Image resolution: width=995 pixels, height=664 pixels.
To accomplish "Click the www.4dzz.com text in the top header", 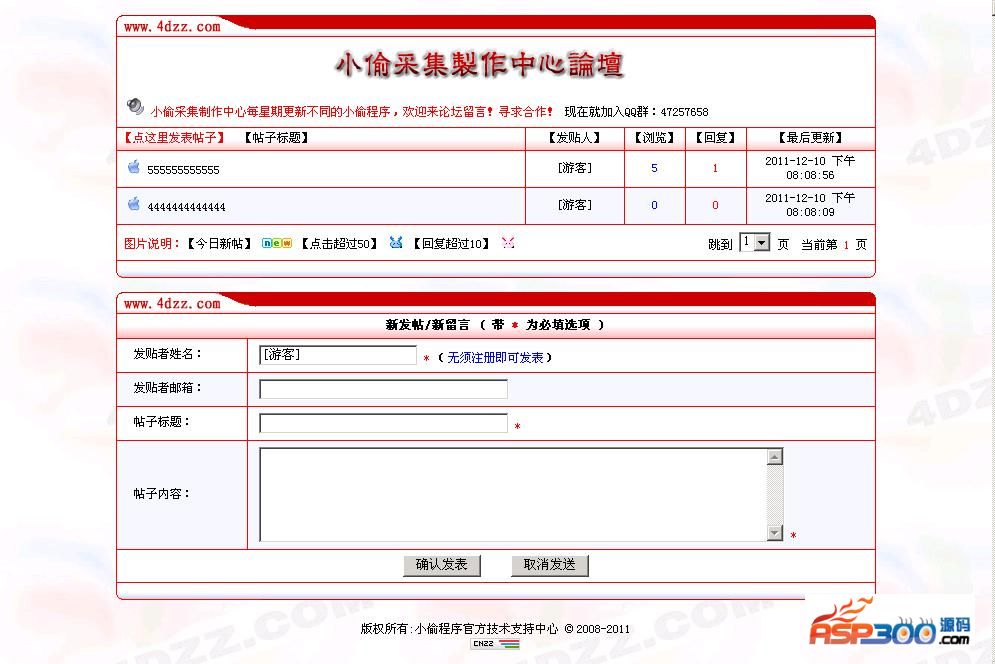I will coord(172,27).
